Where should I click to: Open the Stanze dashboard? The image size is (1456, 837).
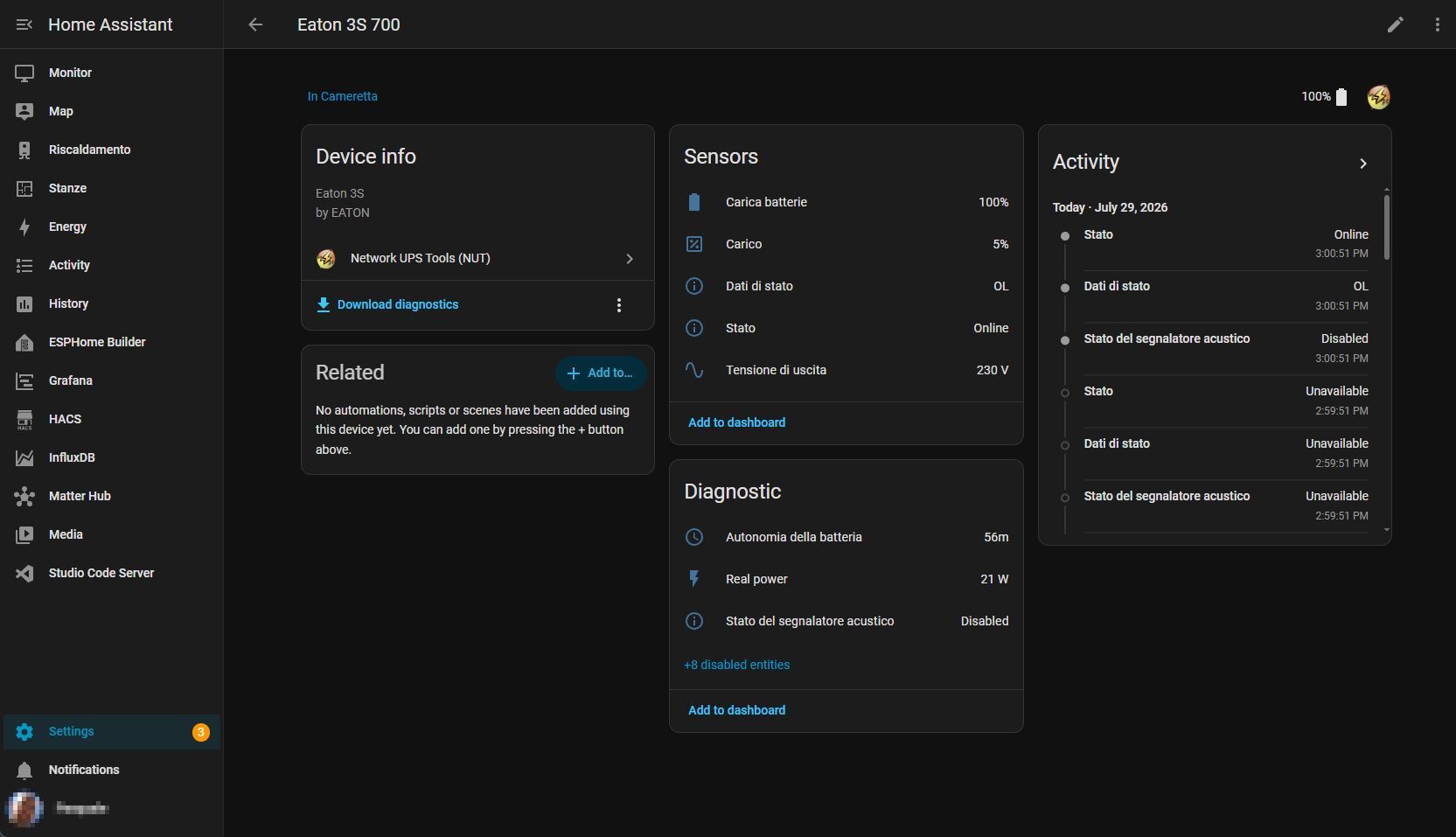click(112, 188)
